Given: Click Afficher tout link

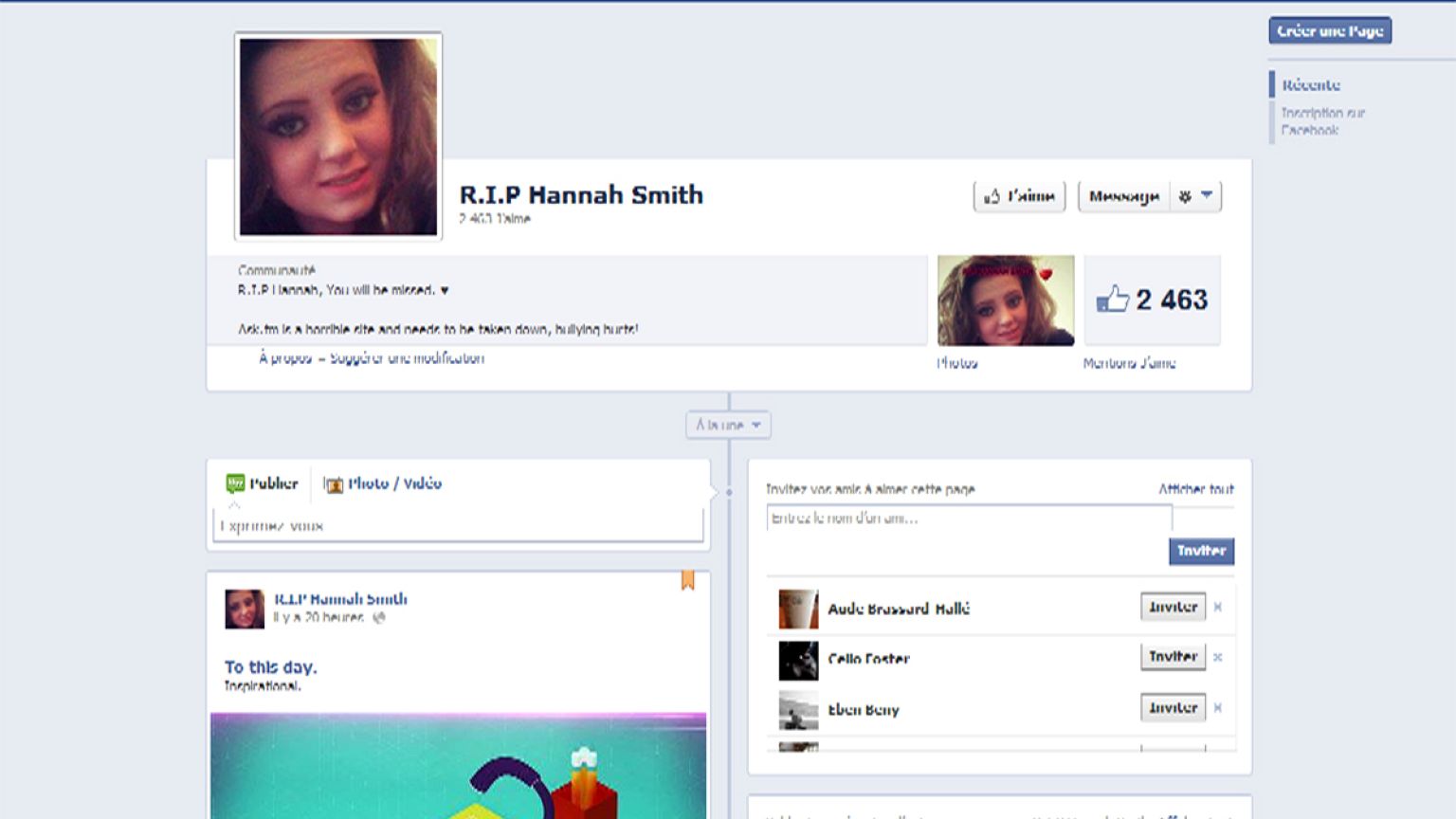Looking at the screenshot, I should pos(1196,489).
